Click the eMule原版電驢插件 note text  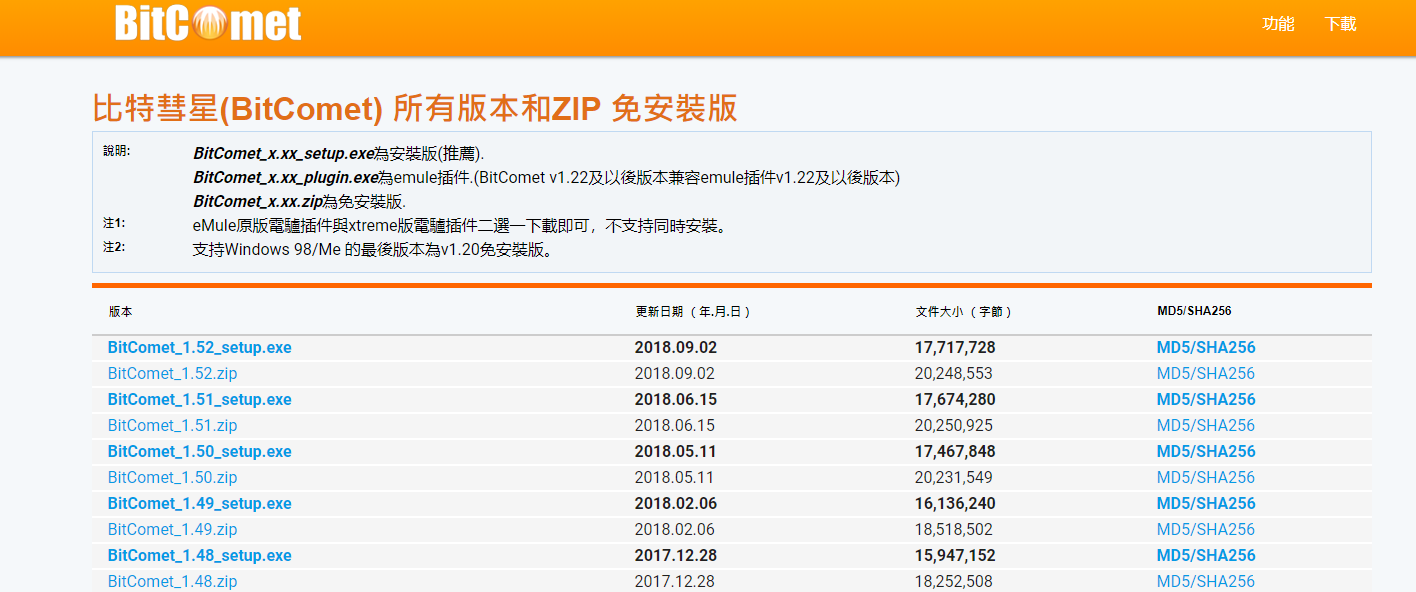coord(459,226)
